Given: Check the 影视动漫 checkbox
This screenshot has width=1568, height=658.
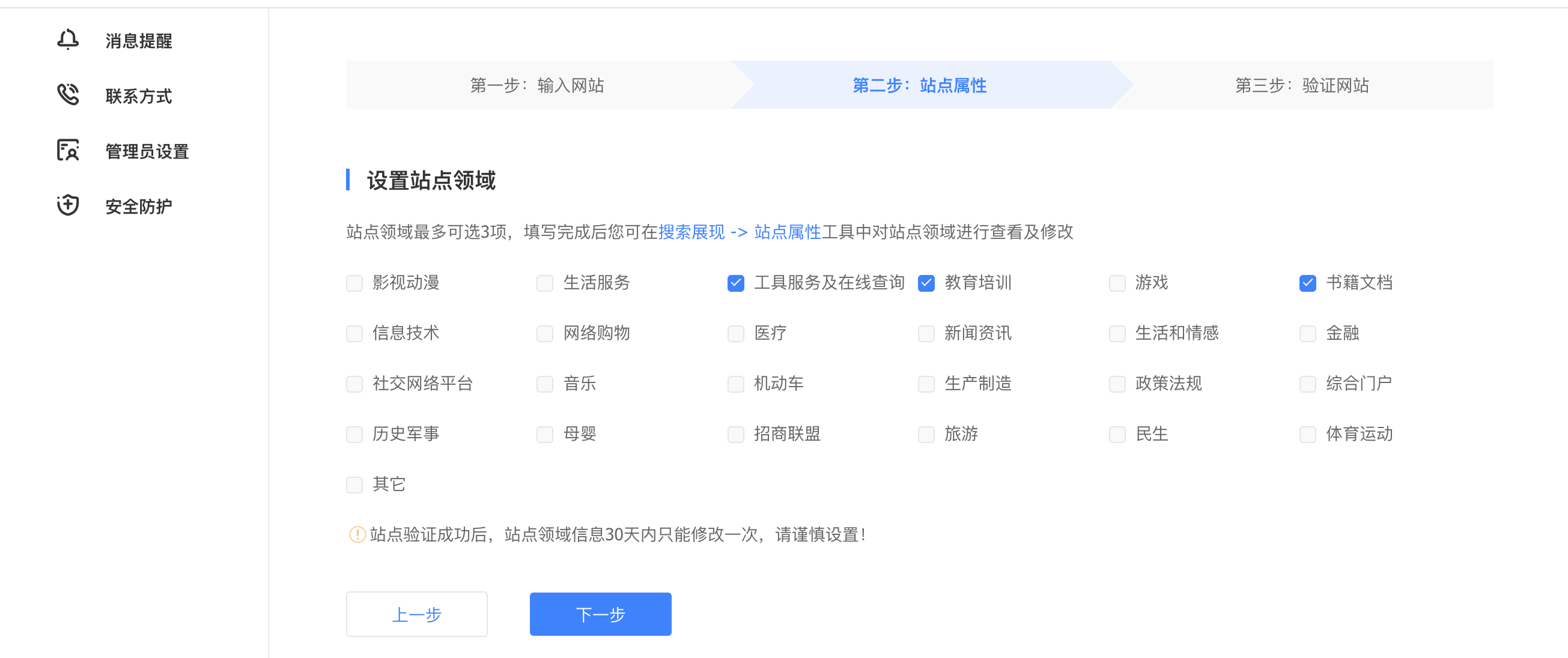Looking at the screenshot, I should 354,283.
